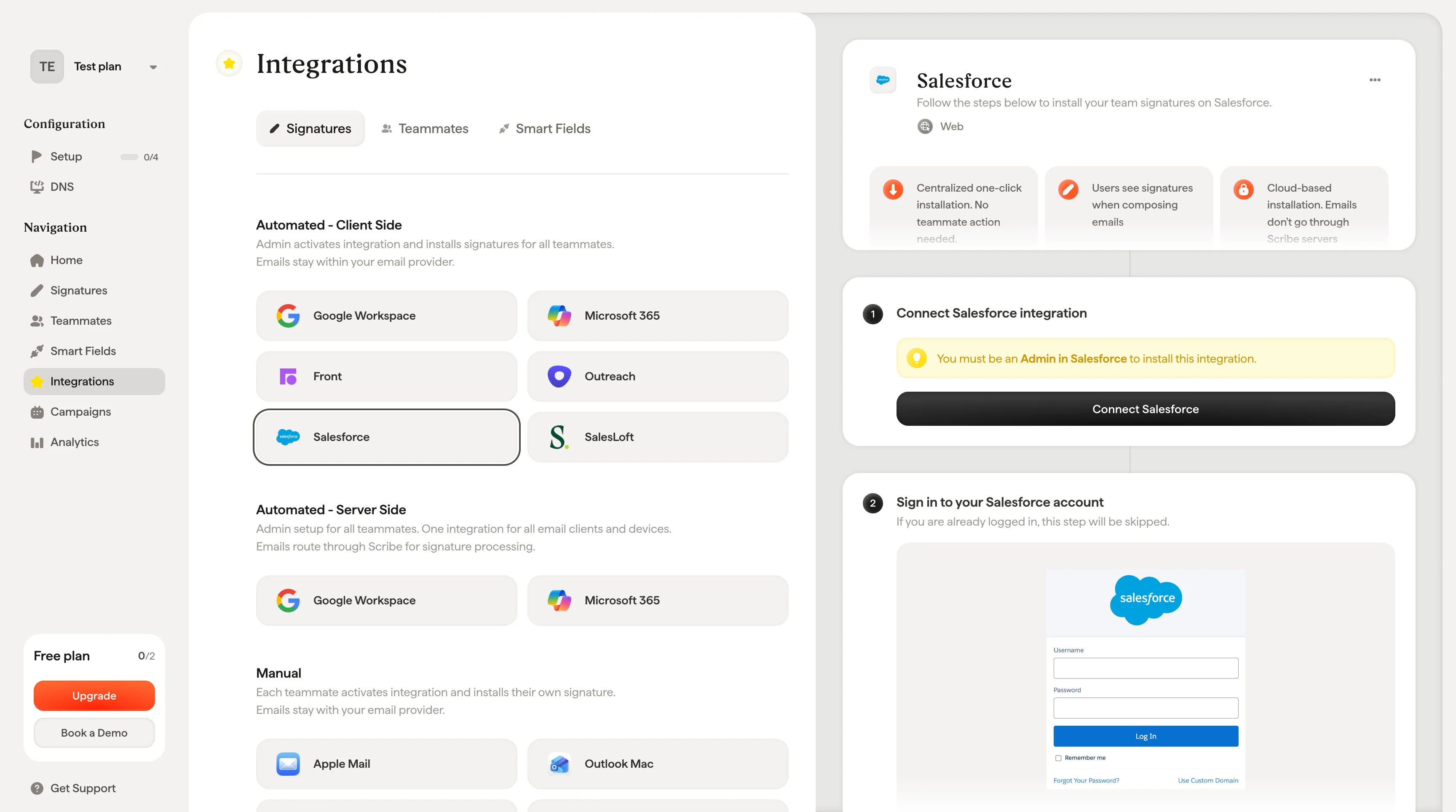1456x812 pixels.
Task: Switch to the Smart Fields tab
Action: pos(544,128)
